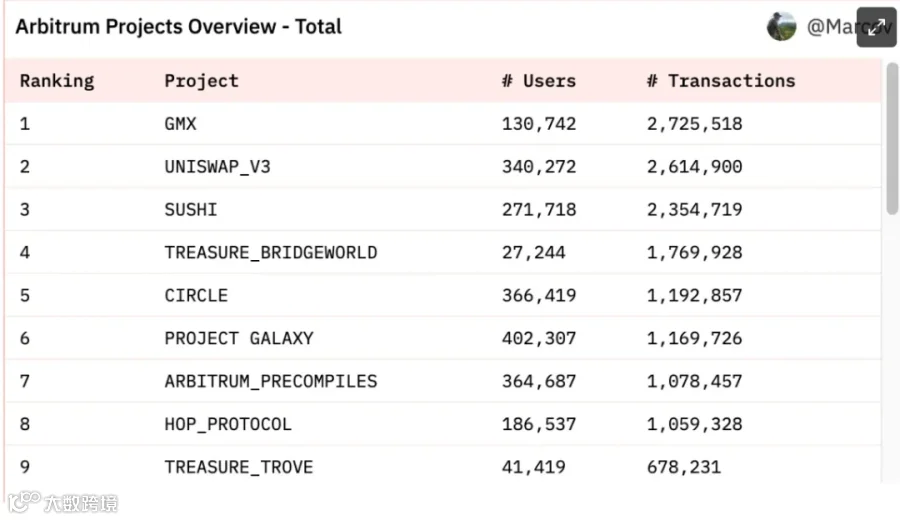Click the TREASURE_TROVE project cell
The image size is (900, 520).
coord(238,467)
